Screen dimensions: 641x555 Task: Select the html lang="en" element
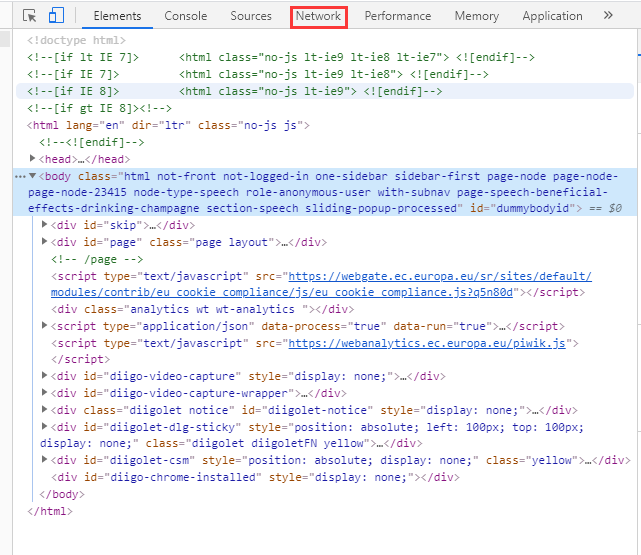[168, 125]
